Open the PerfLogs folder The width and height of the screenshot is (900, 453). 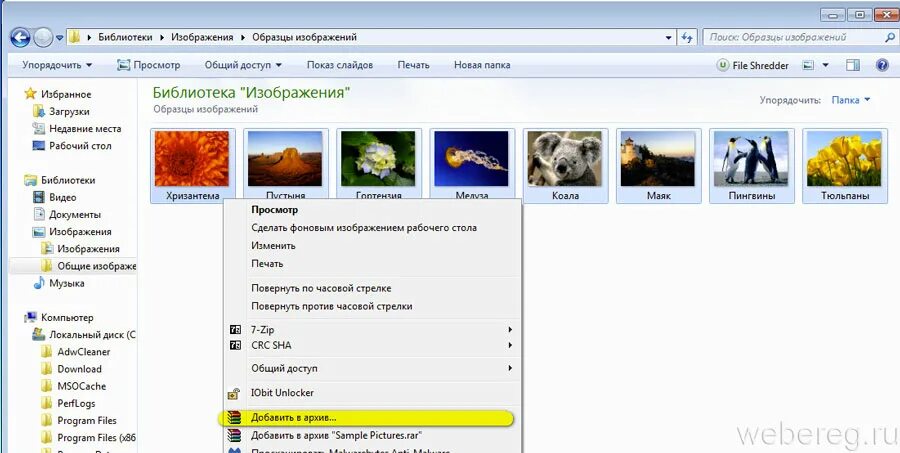coord(68,404)
